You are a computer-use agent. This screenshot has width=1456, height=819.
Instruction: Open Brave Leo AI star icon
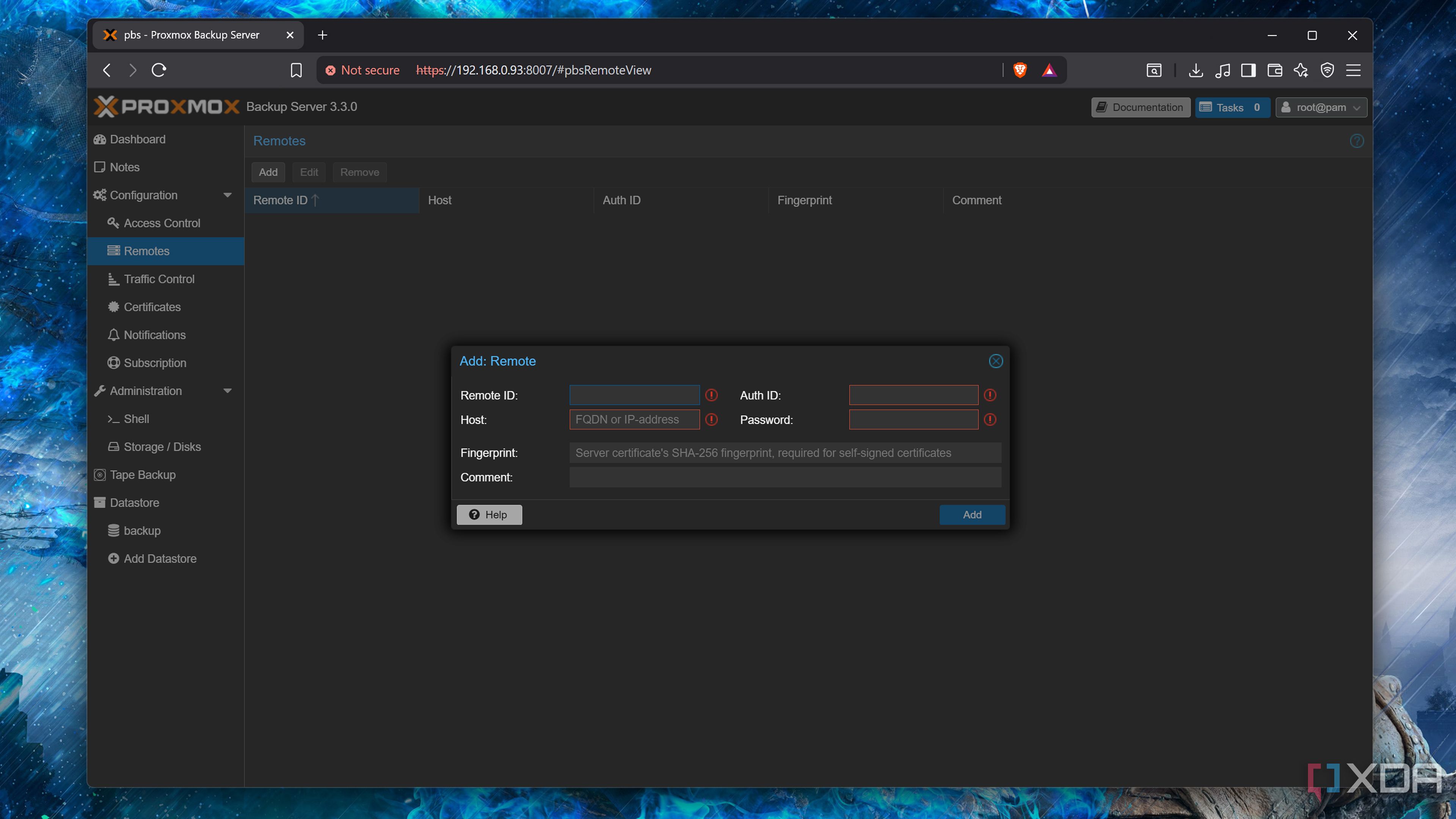(1301, 70)
